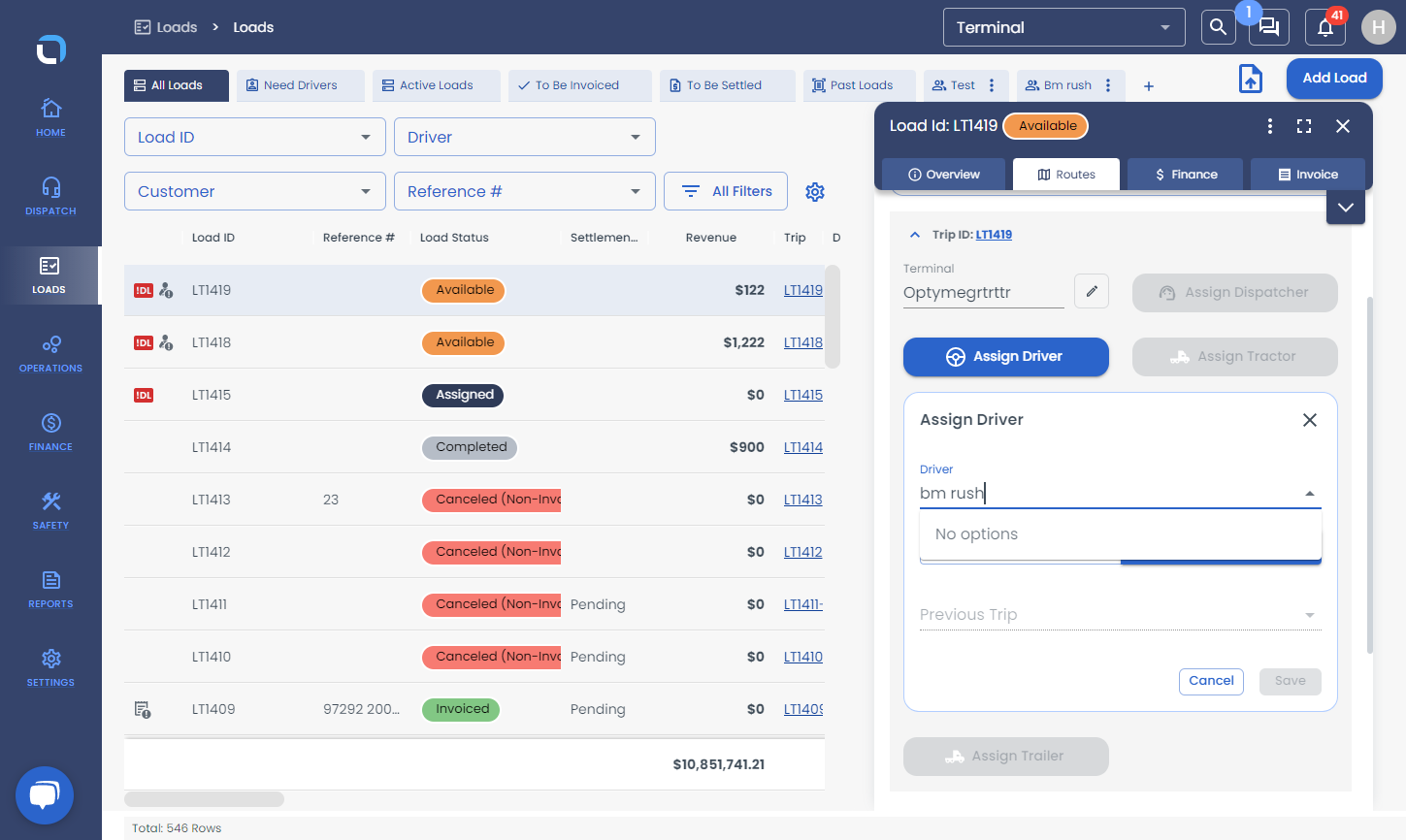Open the Finance tab in load panel
1406x840 pixels.
click(1186, 175)
